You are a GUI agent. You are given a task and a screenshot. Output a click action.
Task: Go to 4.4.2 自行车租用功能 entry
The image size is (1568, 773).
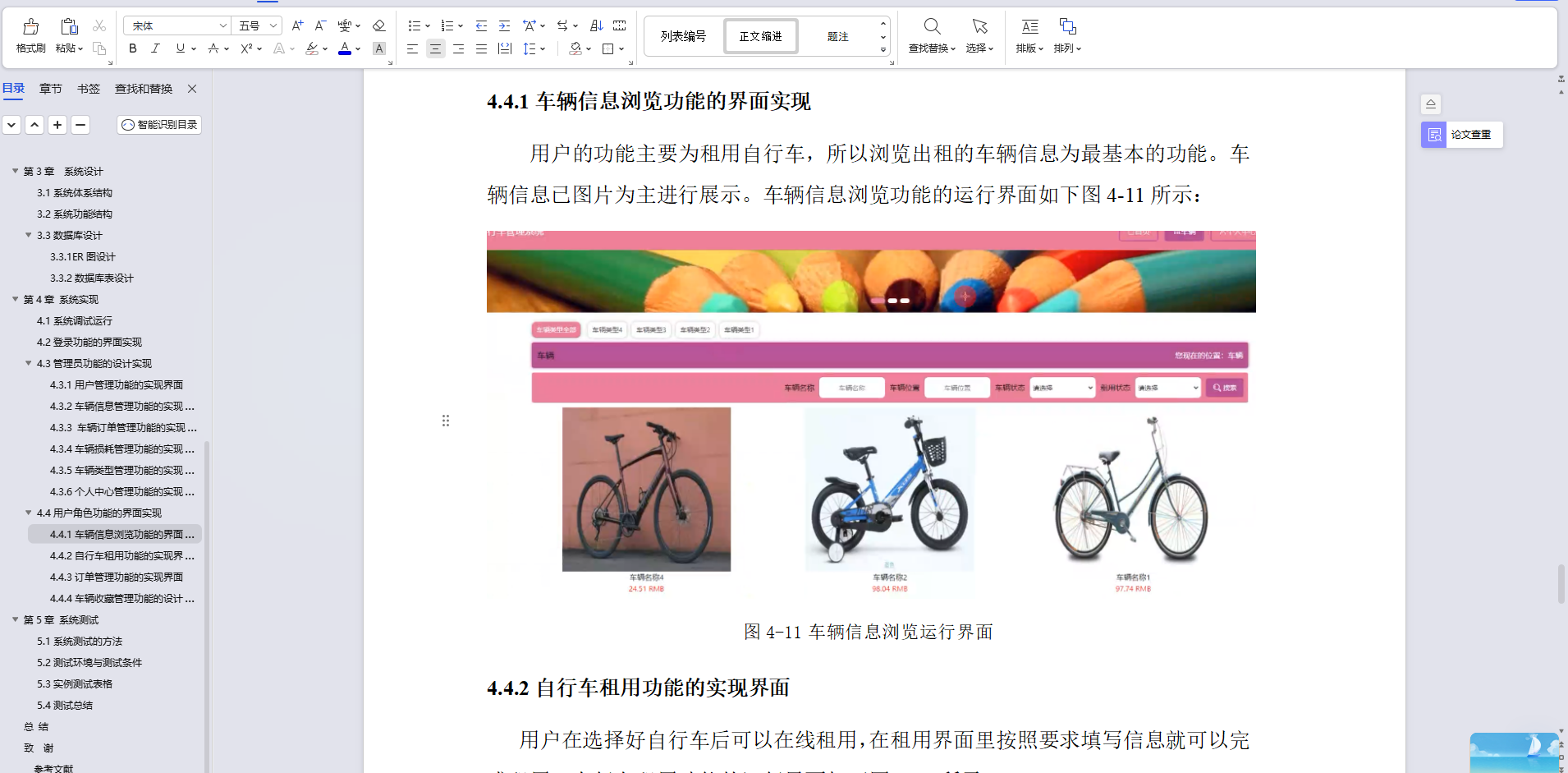pos(122,555)
